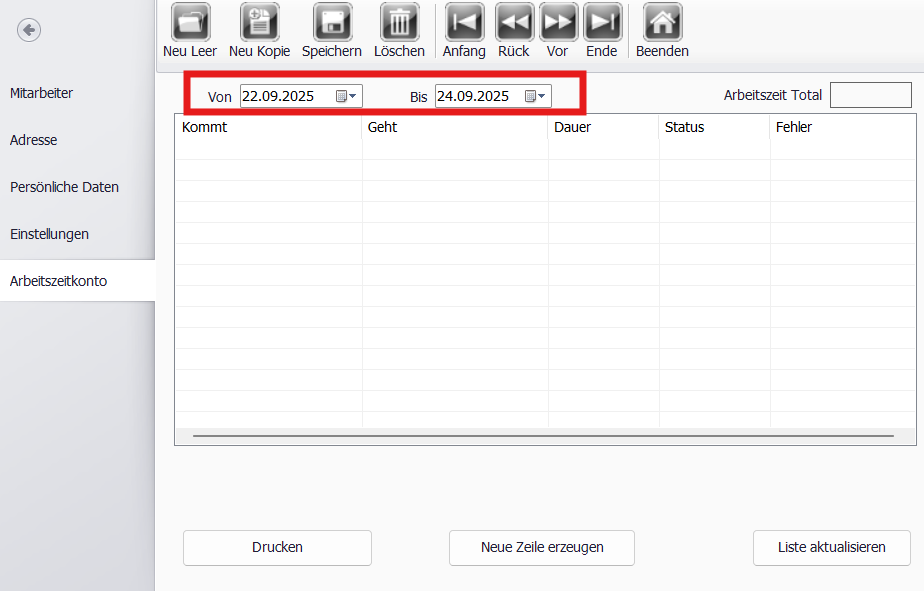Exit via the Beenden home icon

[x=663, y=22]
